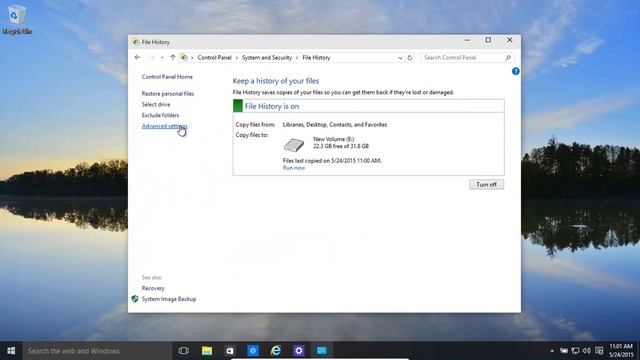Click 'Keep a history of your files' heading
Image resolution: width=640 pixels, height=360 pixels.
(x=276, y=81)
